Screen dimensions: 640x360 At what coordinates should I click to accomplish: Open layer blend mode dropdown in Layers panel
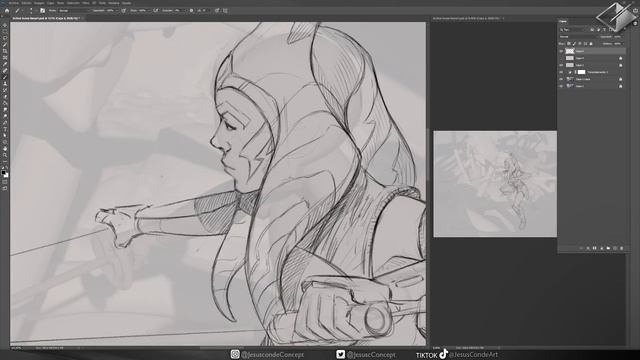click(x=578, y=37)
